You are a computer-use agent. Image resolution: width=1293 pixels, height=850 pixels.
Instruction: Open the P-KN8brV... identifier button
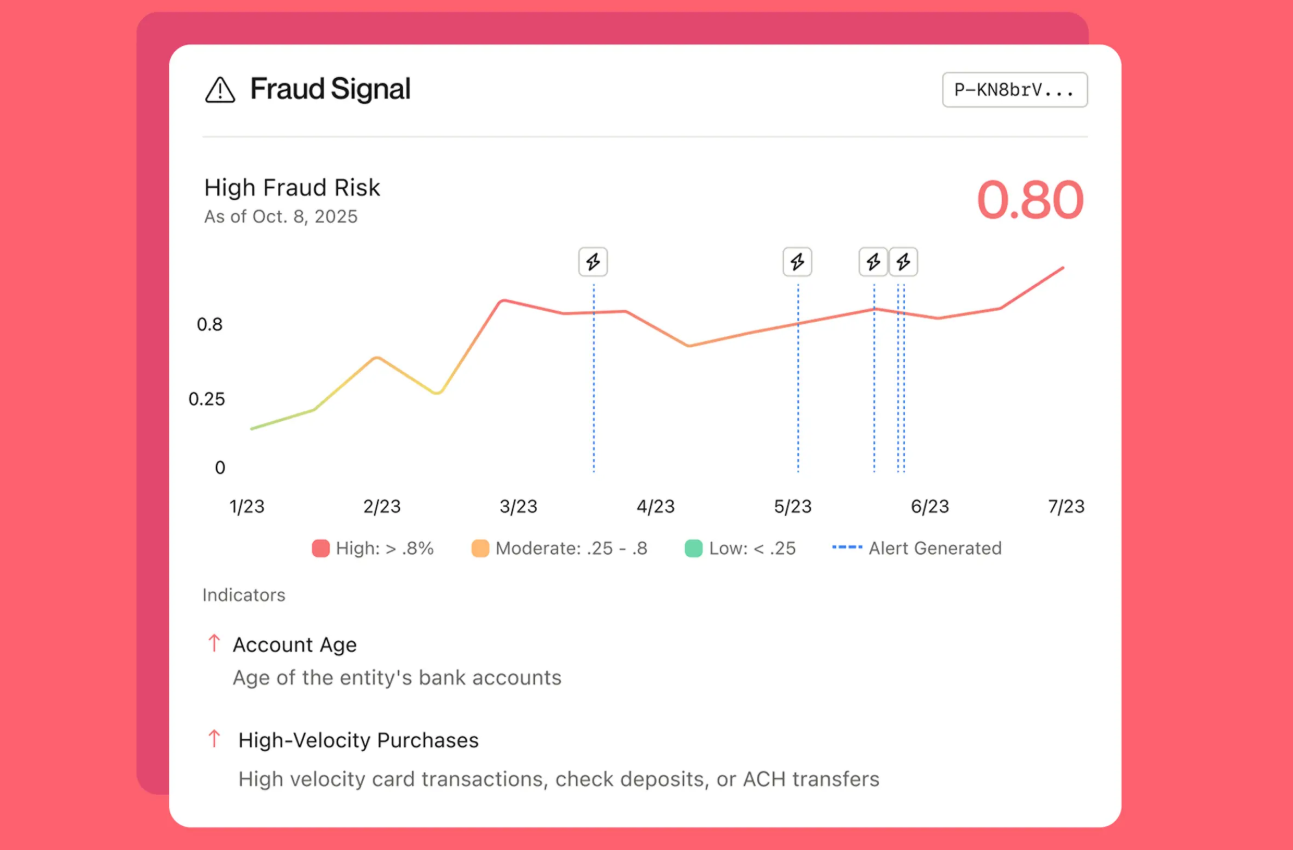[x=1014, y=90]
